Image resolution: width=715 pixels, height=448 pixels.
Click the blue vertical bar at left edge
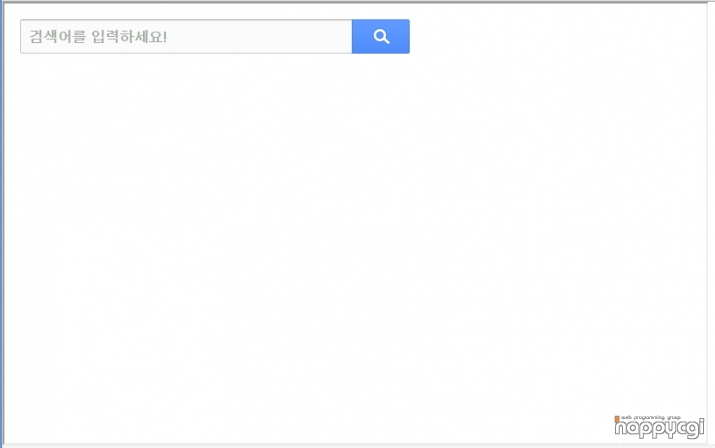coord(2,224)
